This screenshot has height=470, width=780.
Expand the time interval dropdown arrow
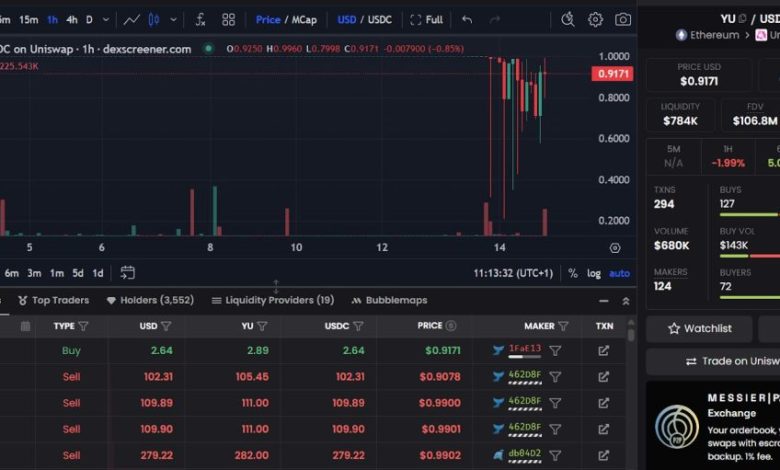(x=105, y=19)
